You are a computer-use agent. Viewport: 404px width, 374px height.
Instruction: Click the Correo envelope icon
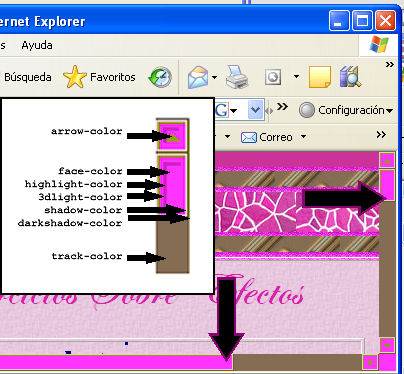tap(249, 137)
